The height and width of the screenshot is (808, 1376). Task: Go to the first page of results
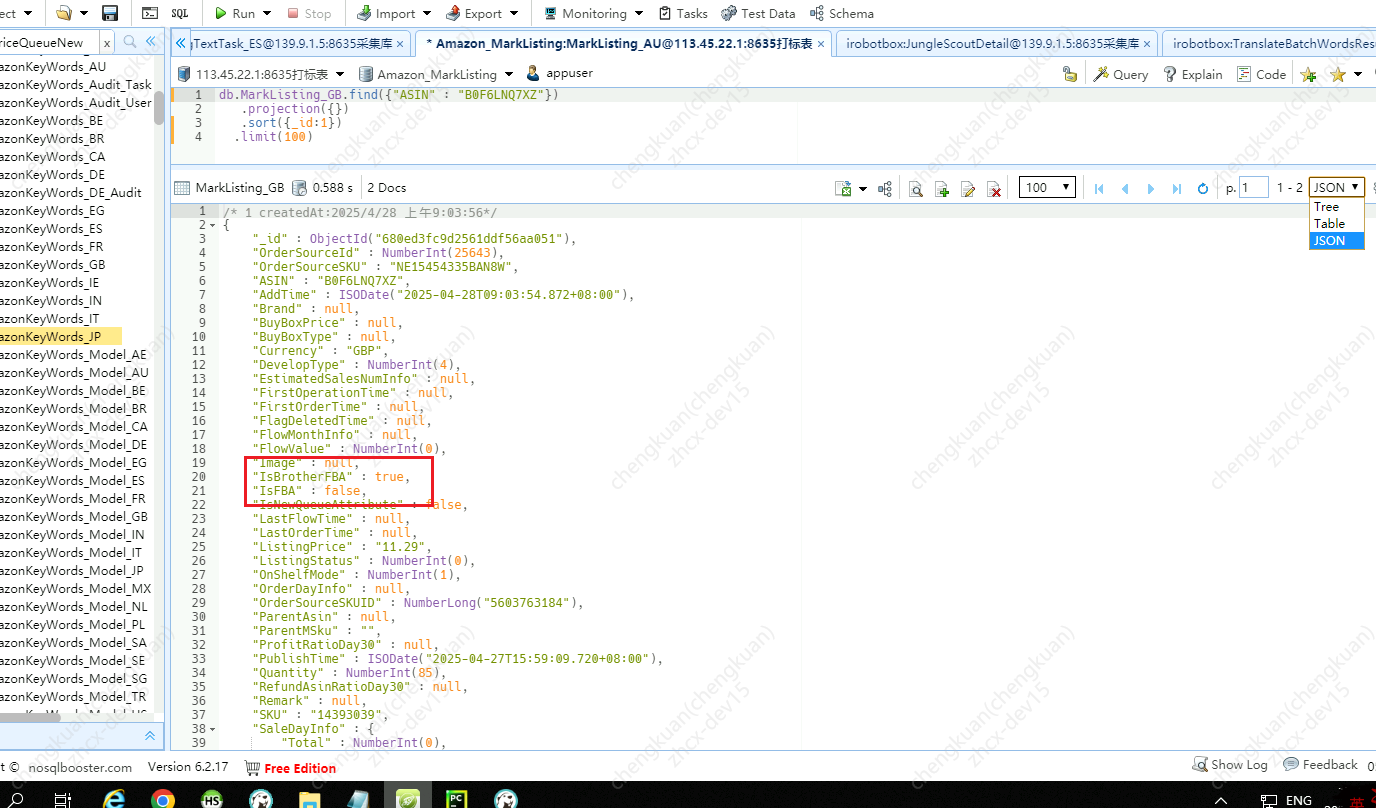(1099, 188)
